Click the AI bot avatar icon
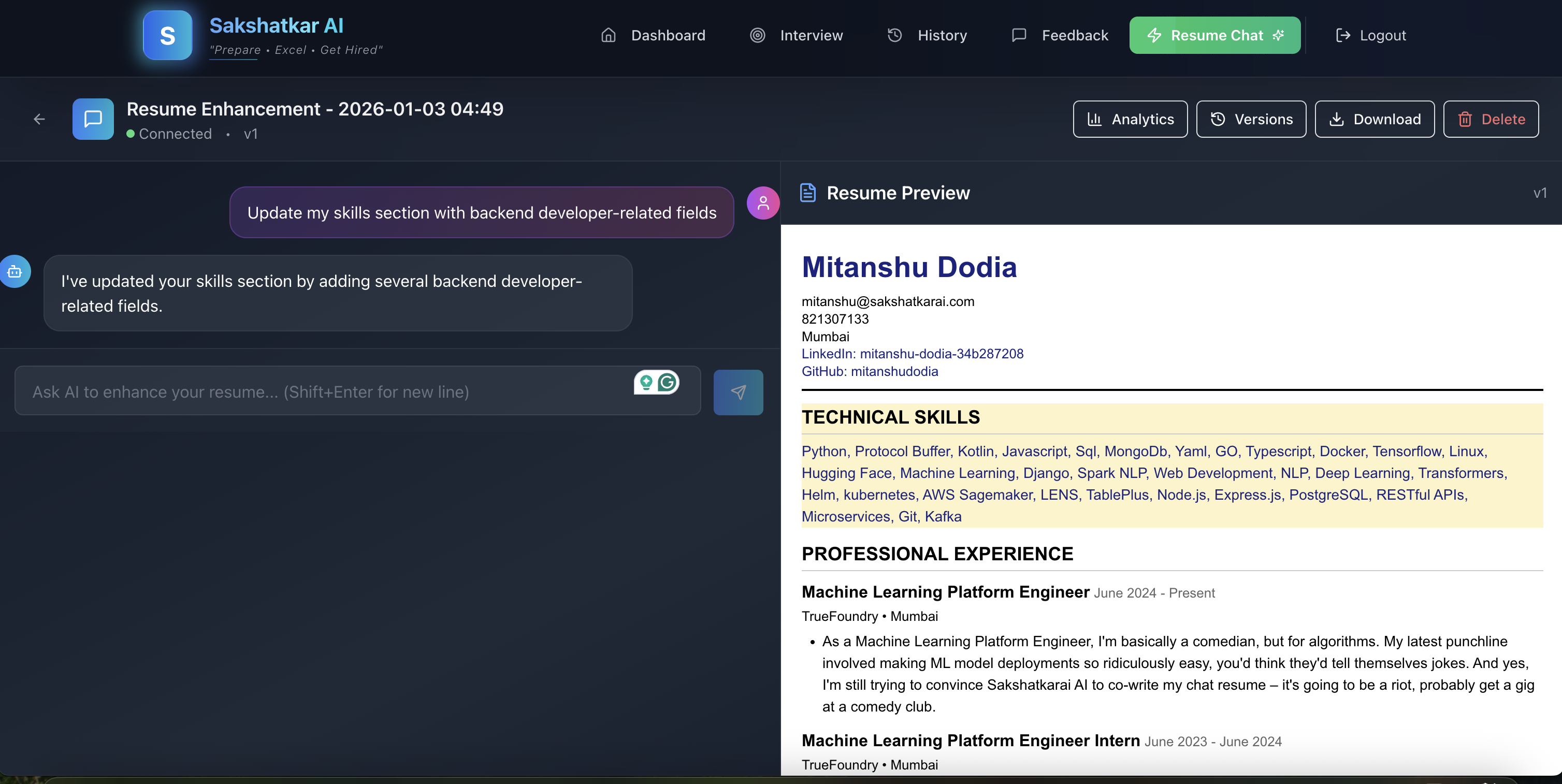Screen dimensions: 1562x784 pos(15,272)
